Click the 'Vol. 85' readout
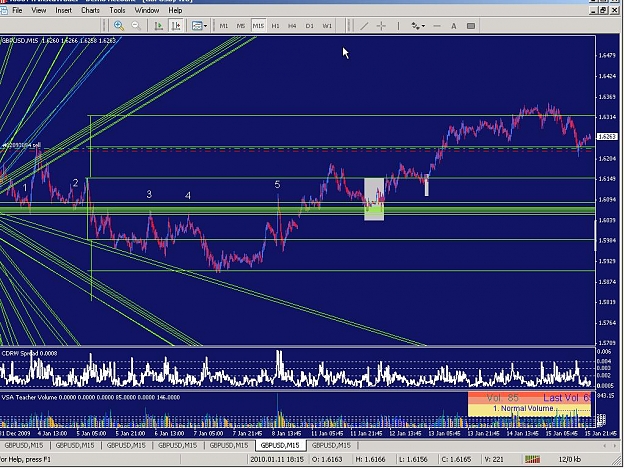This screenshot has width=625, height=469. (503, 398)
